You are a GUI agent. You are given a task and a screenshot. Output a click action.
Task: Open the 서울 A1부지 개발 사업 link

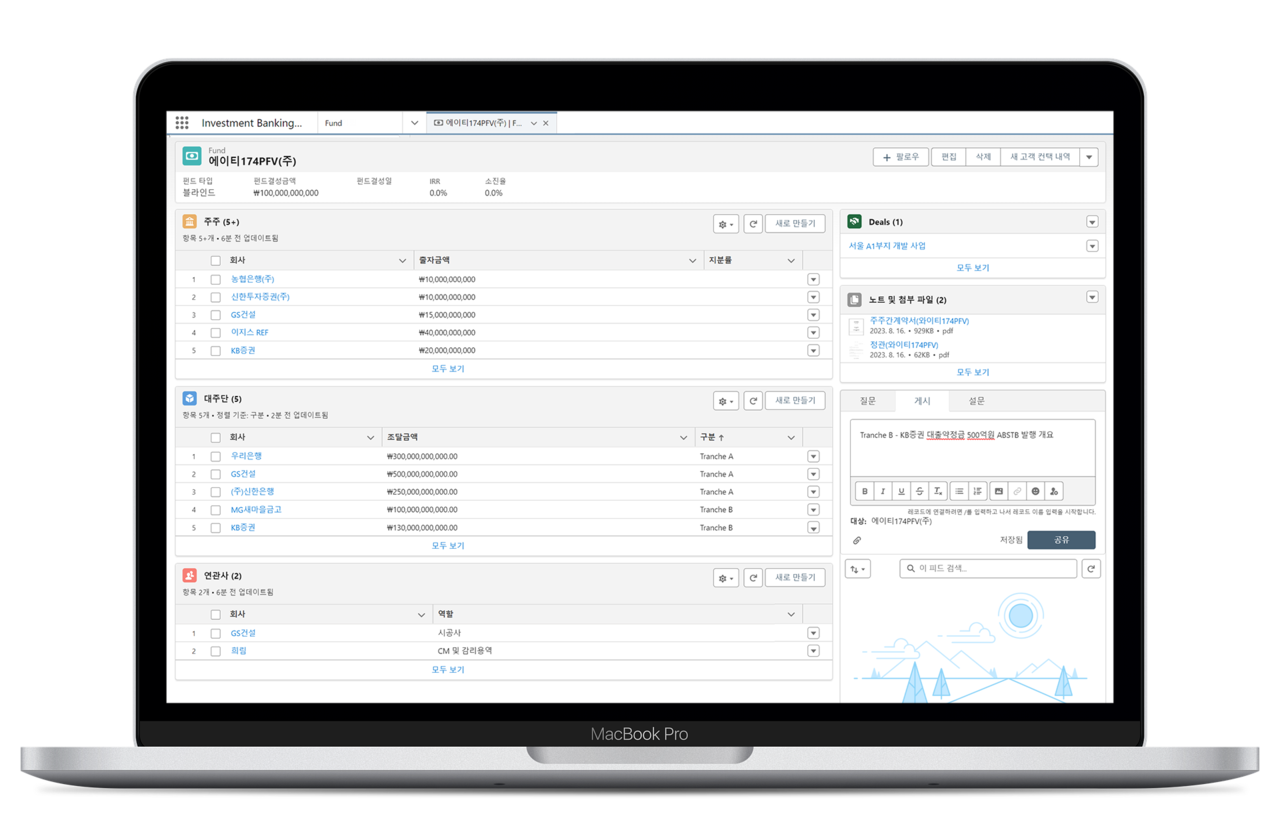pyautogui.click(x=887, y=246)
